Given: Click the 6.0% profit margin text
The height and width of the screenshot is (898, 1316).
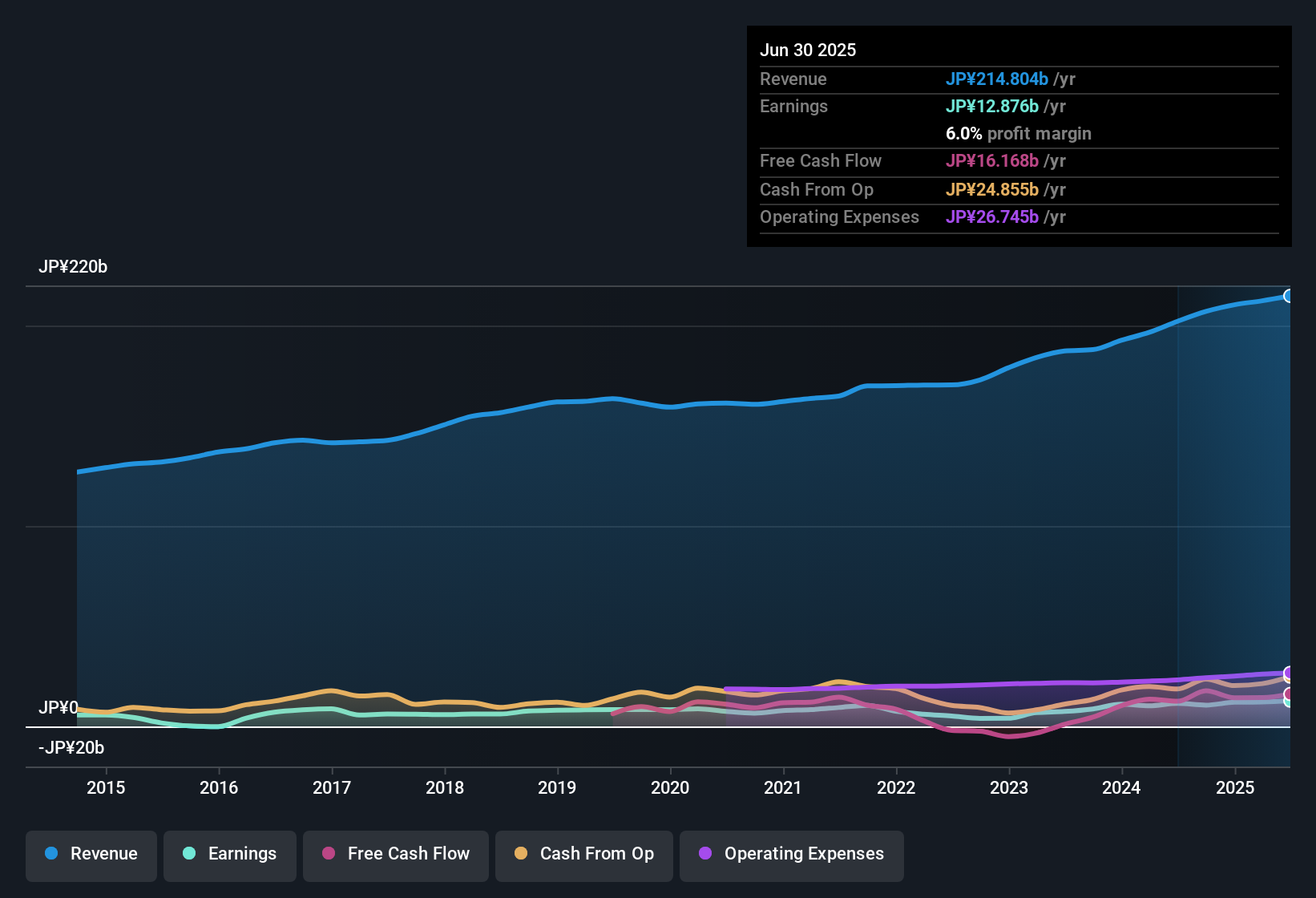Looking at the screenshot, I should (x=1019, y=134).
